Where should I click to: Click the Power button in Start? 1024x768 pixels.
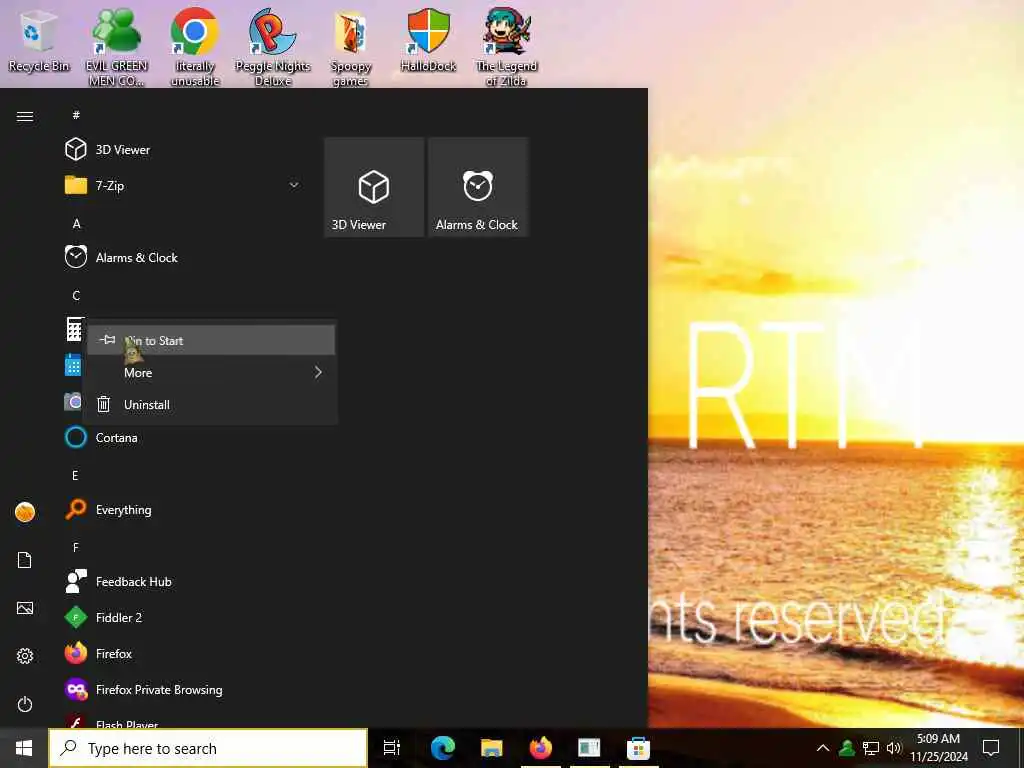(25, 704)
